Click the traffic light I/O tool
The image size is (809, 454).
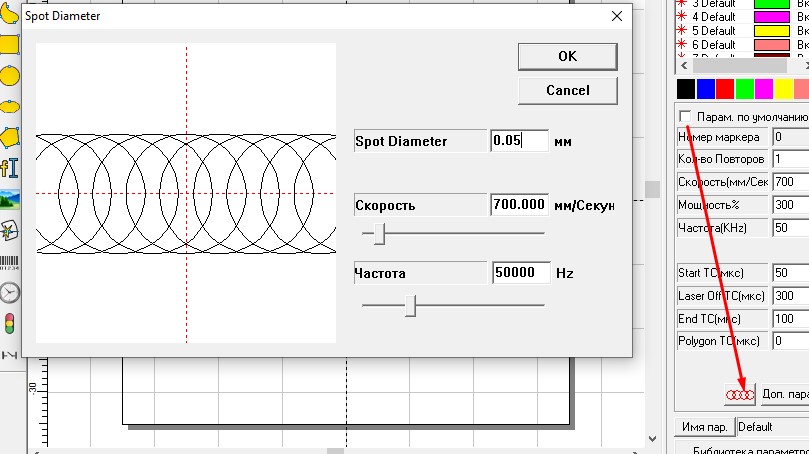9,323
